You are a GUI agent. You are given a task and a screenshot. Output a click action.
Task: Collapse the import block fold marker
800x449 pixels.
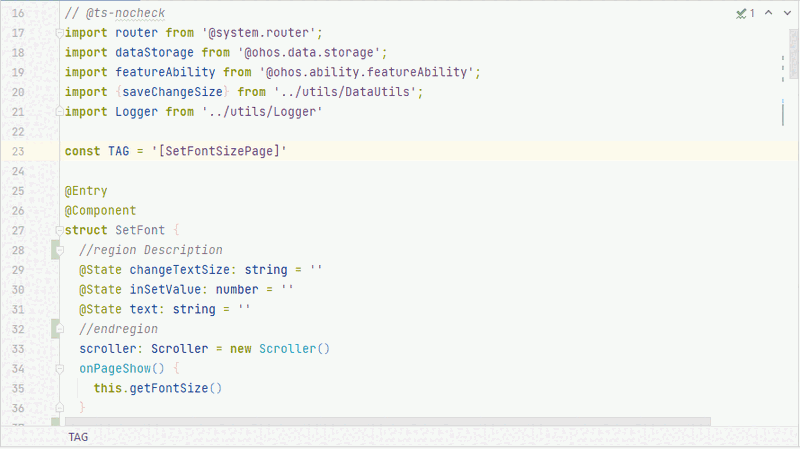[59, 33]
